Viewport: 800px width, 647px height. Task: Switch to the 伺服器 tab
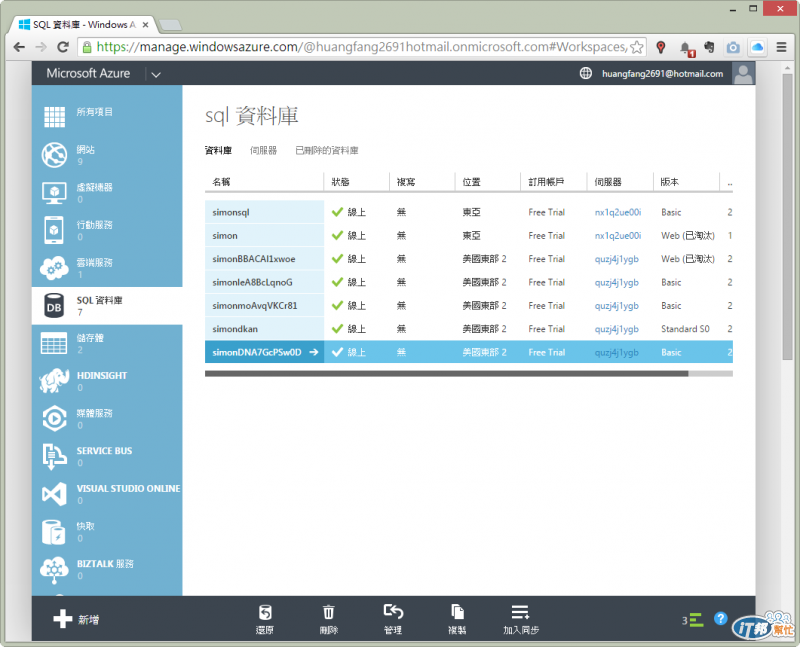(x=263, y=151)
